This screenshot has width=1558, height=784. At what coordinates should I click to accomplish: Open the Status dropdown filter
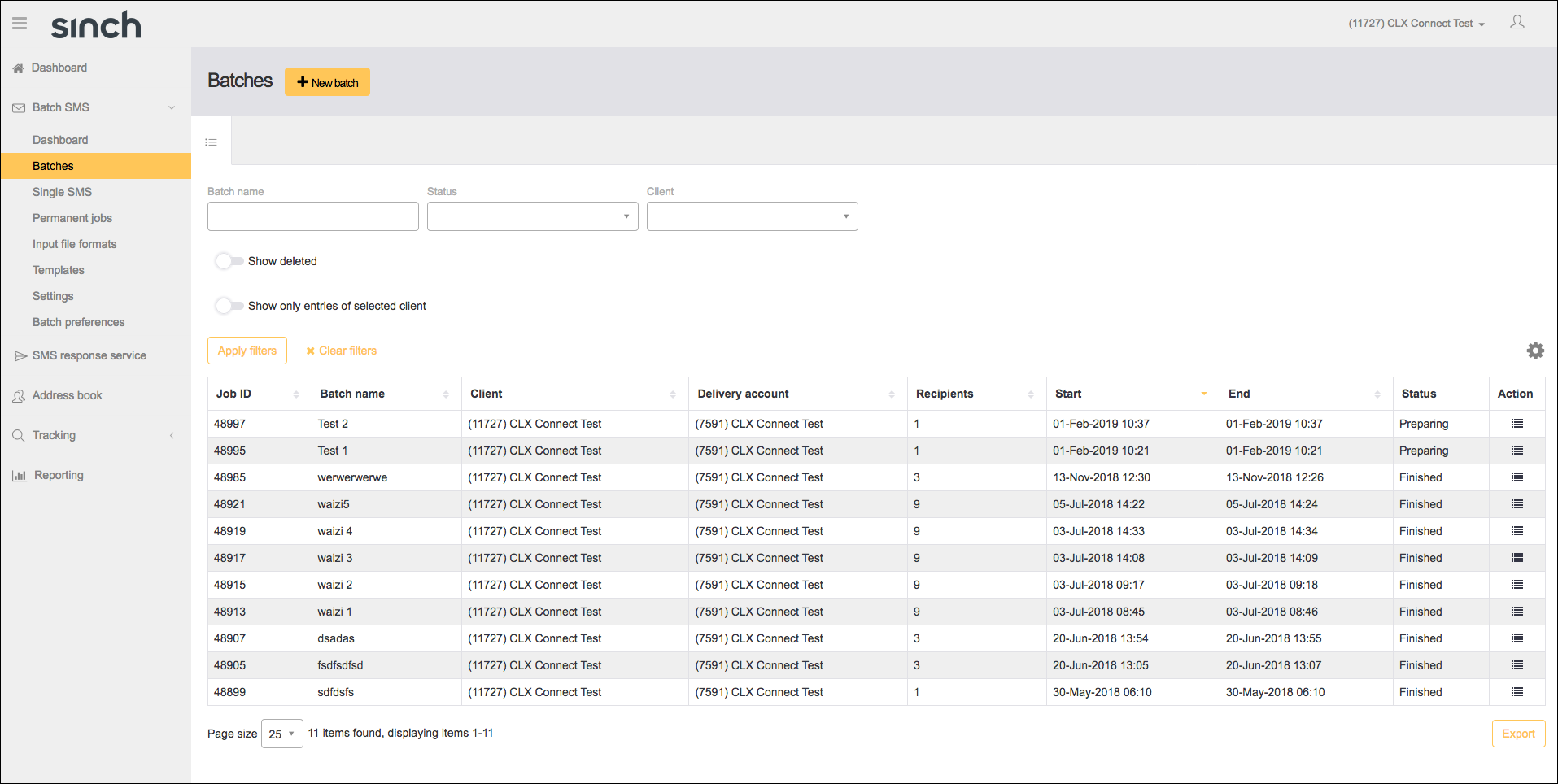(532, 216)
